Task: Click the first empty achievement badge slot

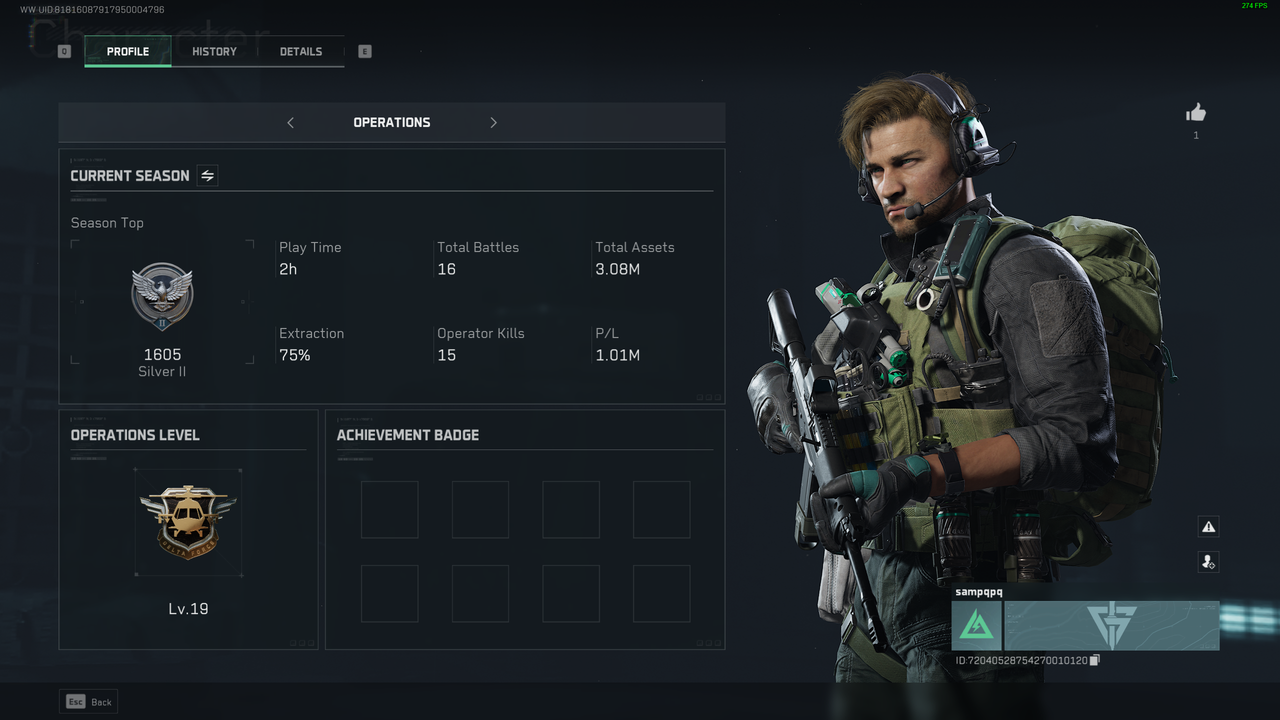Action: coord(390,510)
